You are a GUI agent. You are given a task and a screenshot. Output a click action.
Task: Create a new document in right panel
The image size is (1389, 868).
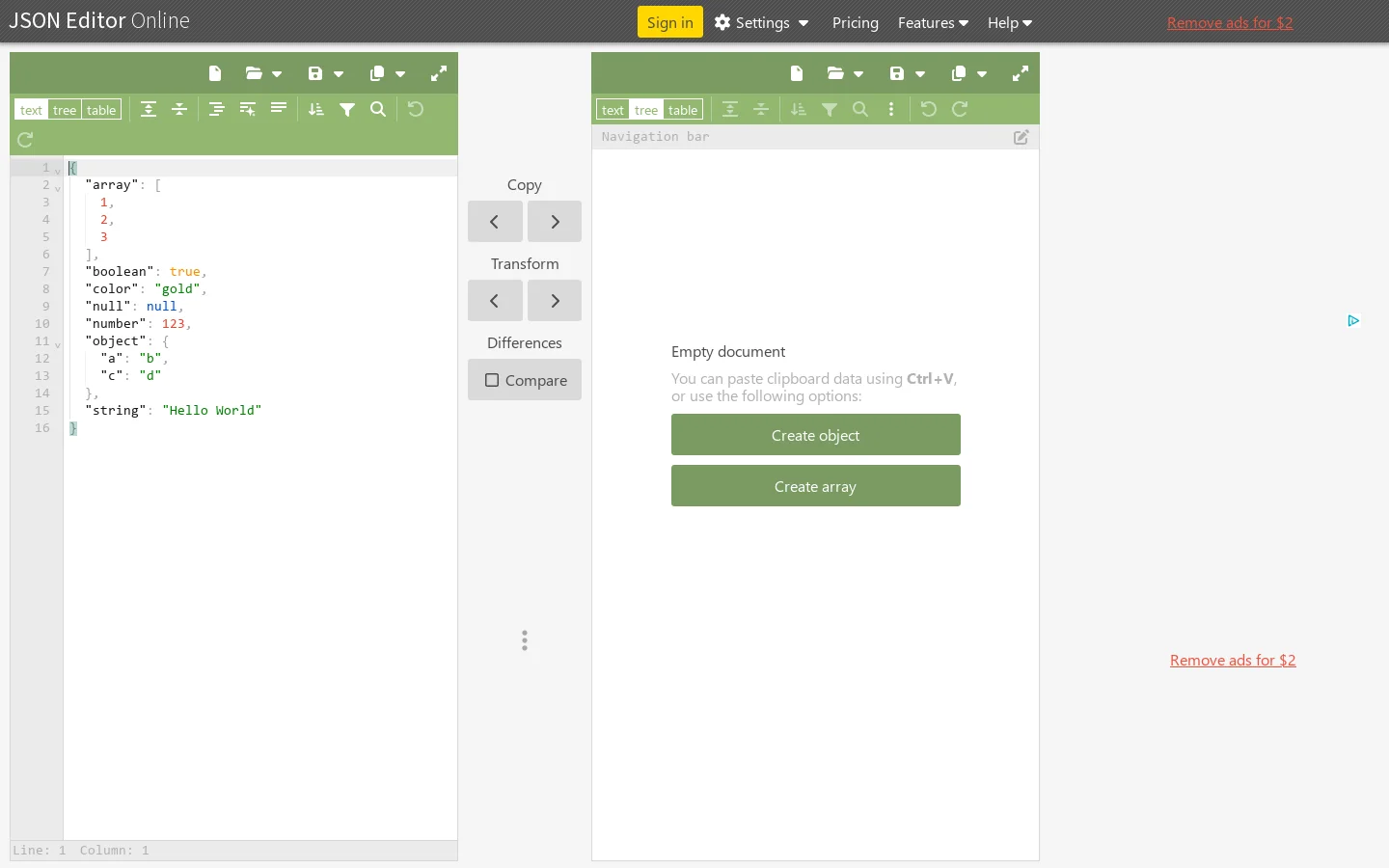(797, 73)
